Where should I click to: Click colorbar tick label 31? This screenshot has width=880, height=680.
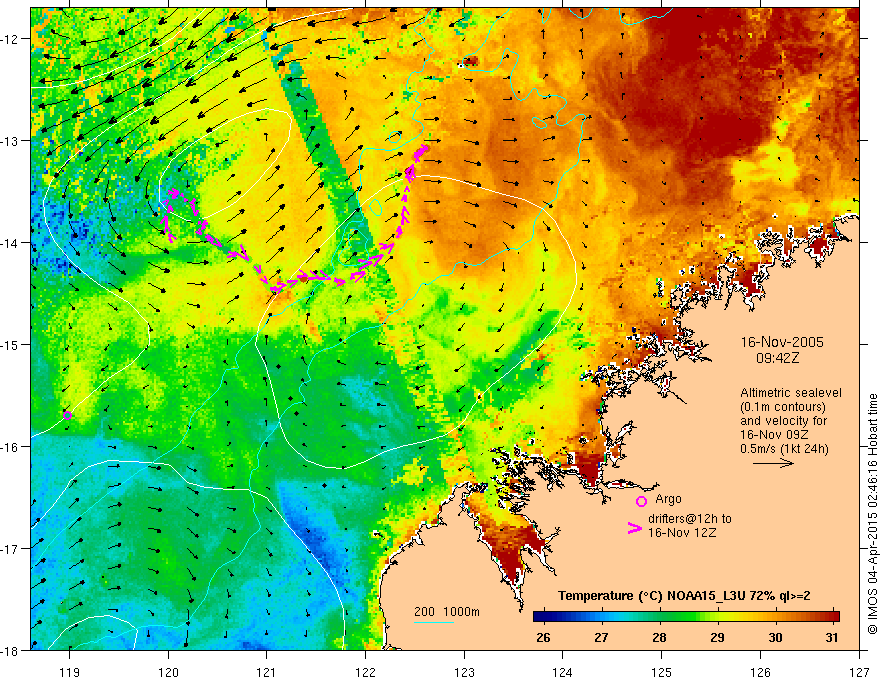click(x=832, y=637)
